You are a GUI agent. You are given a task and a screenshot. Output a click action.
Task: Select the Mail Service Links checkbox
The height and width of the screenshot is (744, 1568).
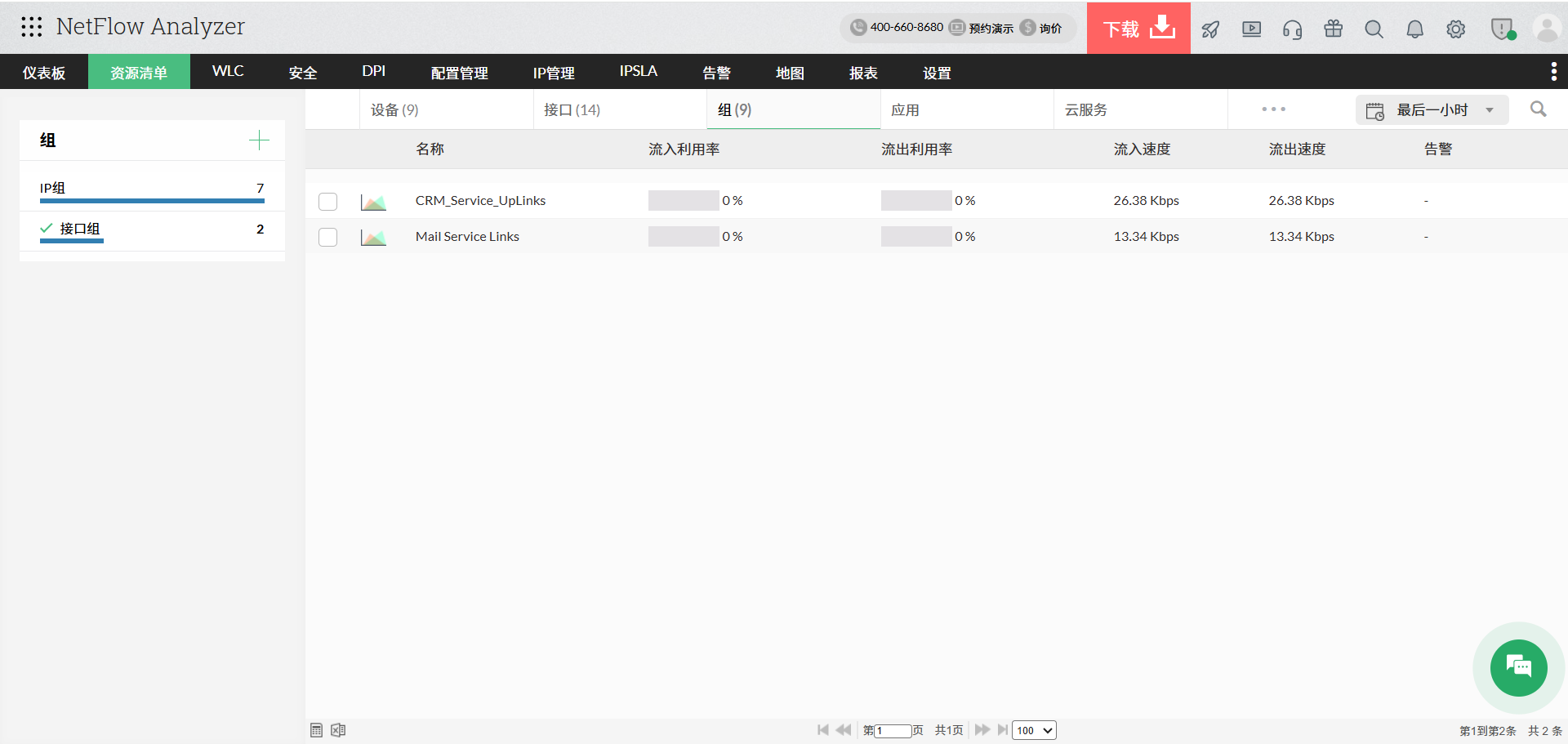click(x=327, y=237)
